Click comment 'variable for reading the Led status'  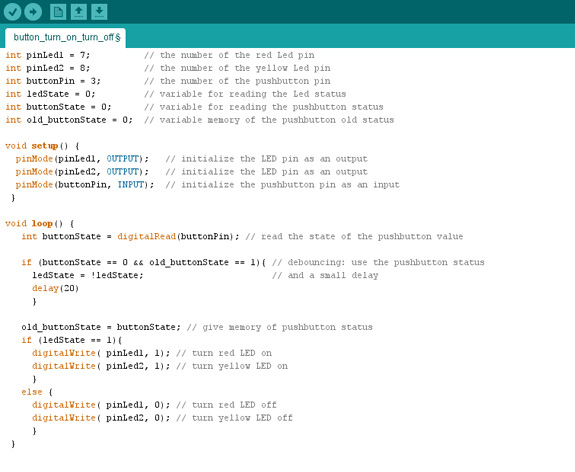(x=253, y=94)
